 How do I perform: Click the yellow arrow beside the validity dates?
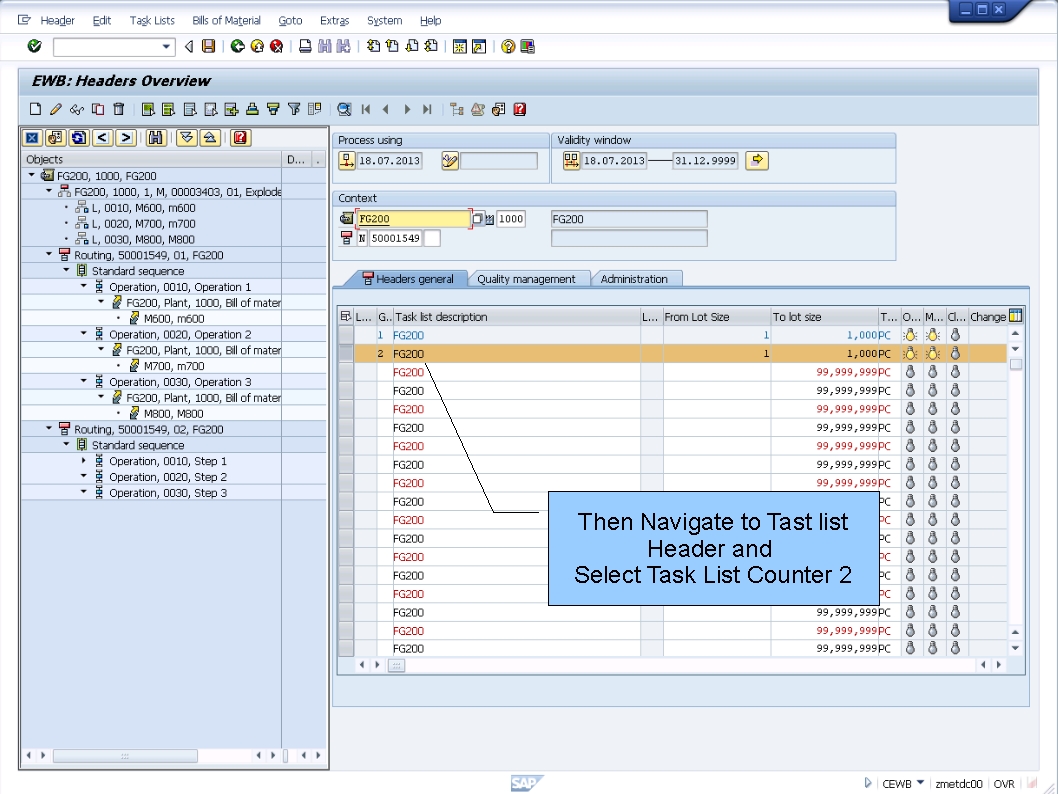click(x=756, y=160)
